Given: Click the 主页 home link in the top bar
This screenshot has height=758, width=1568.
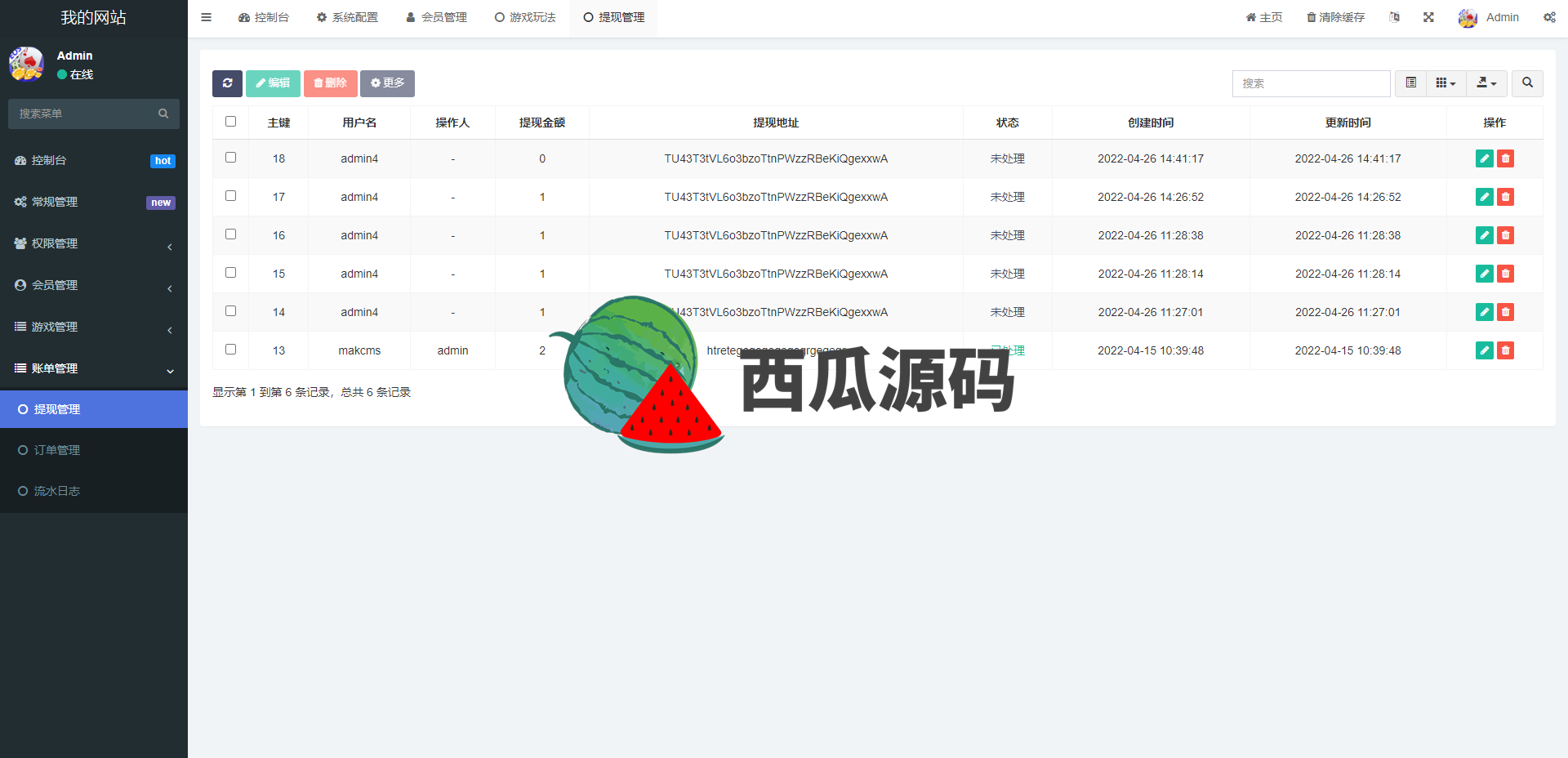Looking at the screenshot, I should tap(1264, 17).
